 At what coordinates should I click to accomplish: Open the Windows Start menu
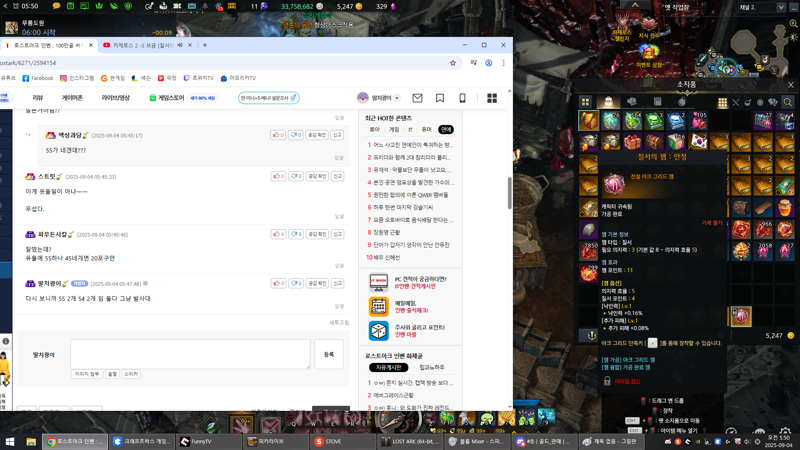pyautogui.click(x=10, y=441)
